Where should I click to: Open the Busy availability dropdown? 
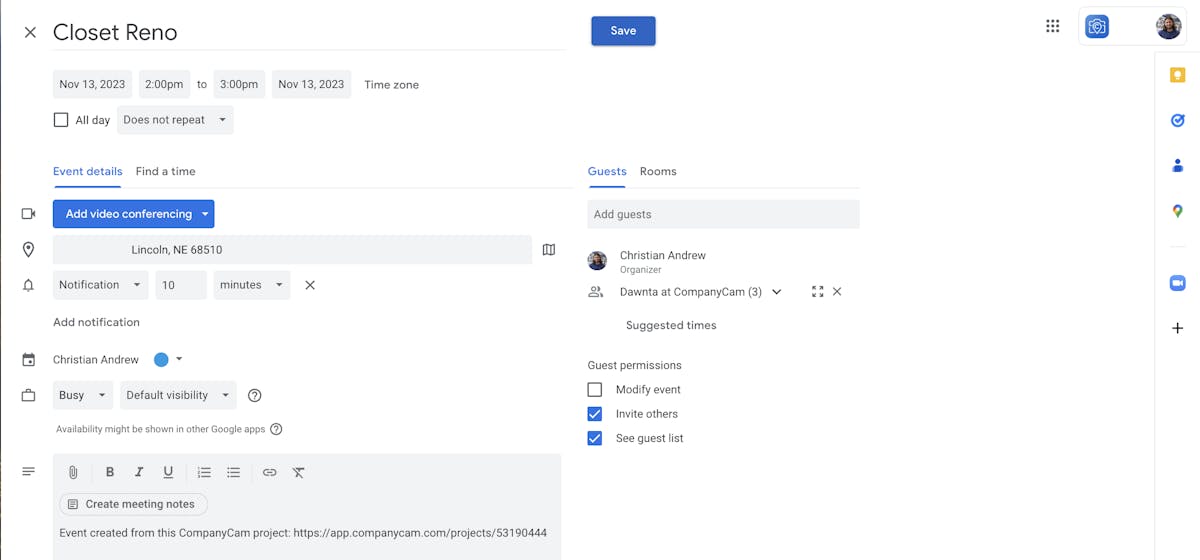coord(82,395)
